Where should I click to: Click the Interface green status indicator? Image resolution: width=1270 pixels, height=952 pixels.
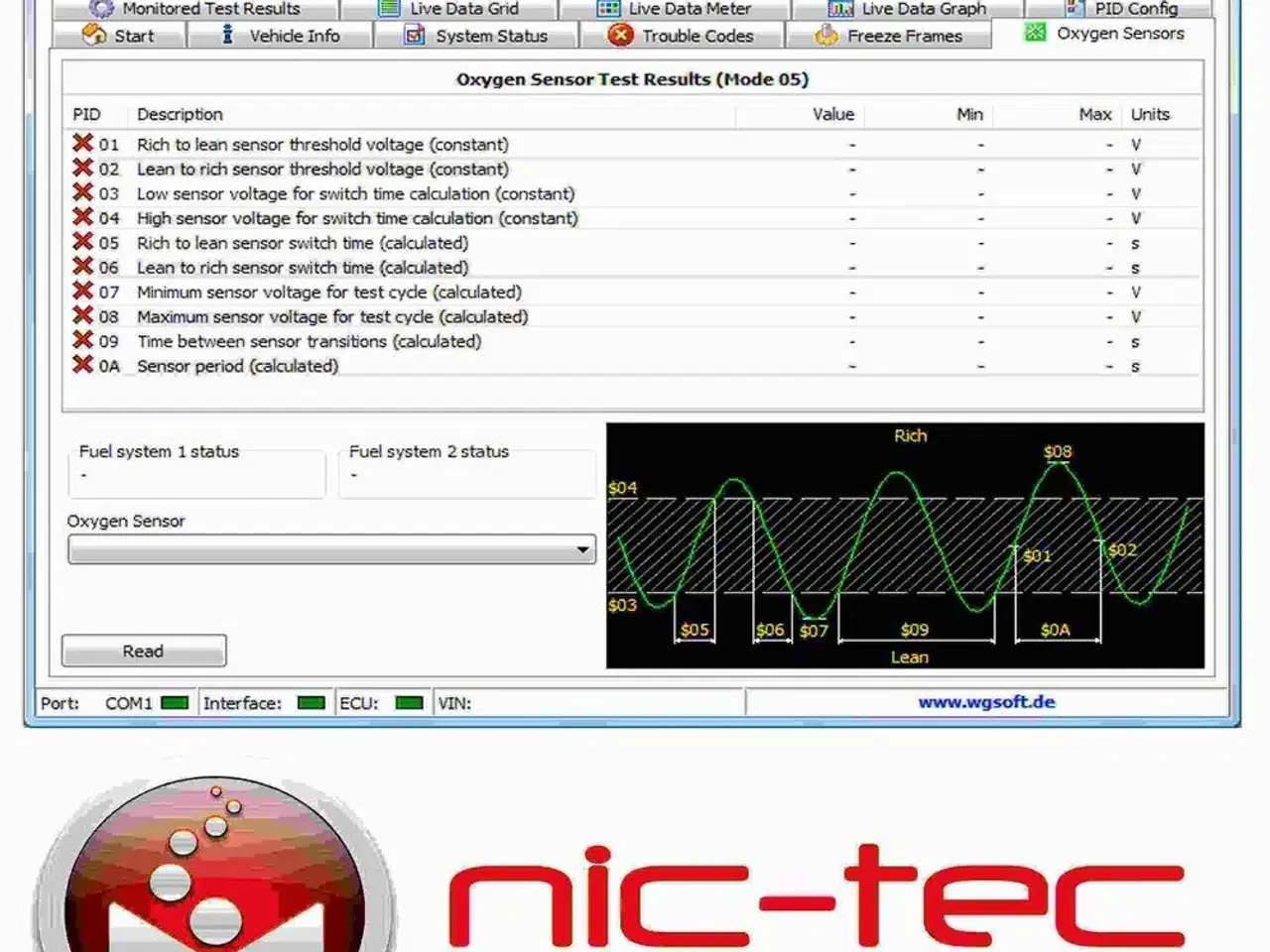[x=312, y=703]
